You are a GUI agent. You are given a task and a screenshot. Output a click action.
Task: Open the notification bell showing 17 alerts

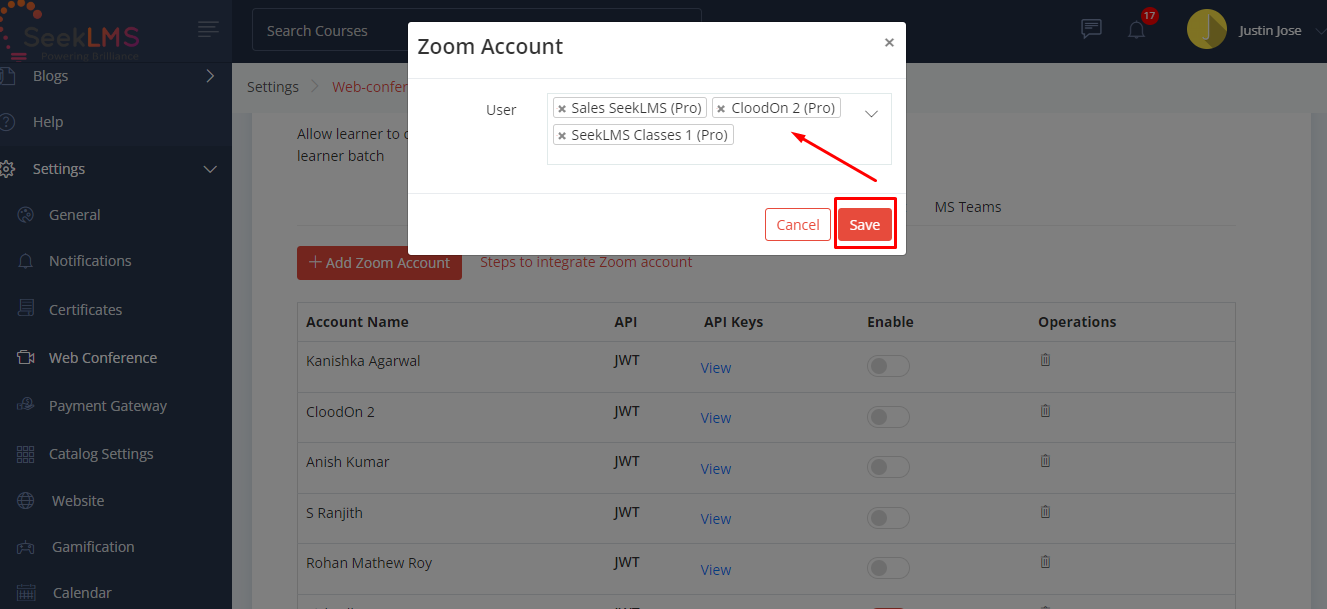(1136, 30)
